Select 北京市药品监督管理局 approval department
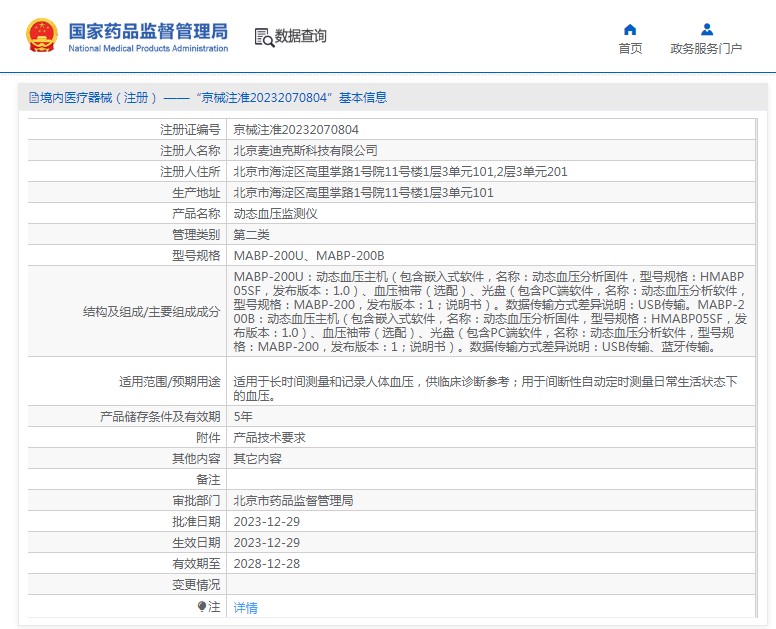 pos(293,501)
